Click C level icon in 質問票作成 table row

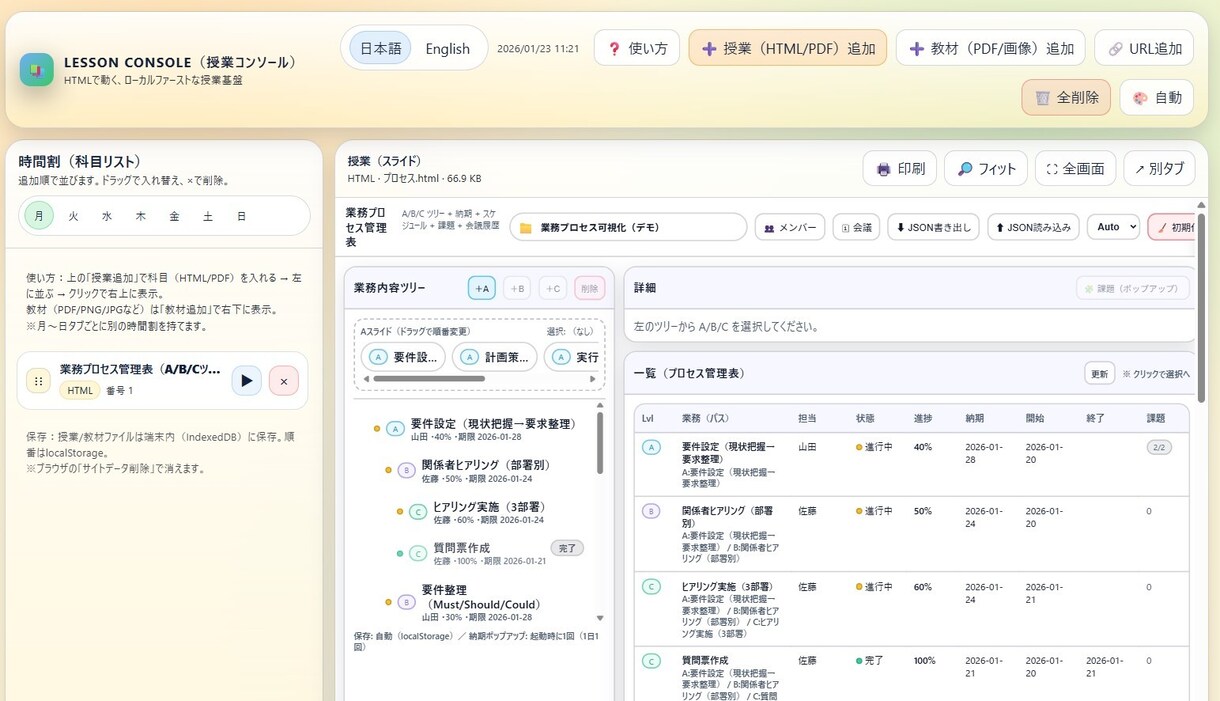651,661
